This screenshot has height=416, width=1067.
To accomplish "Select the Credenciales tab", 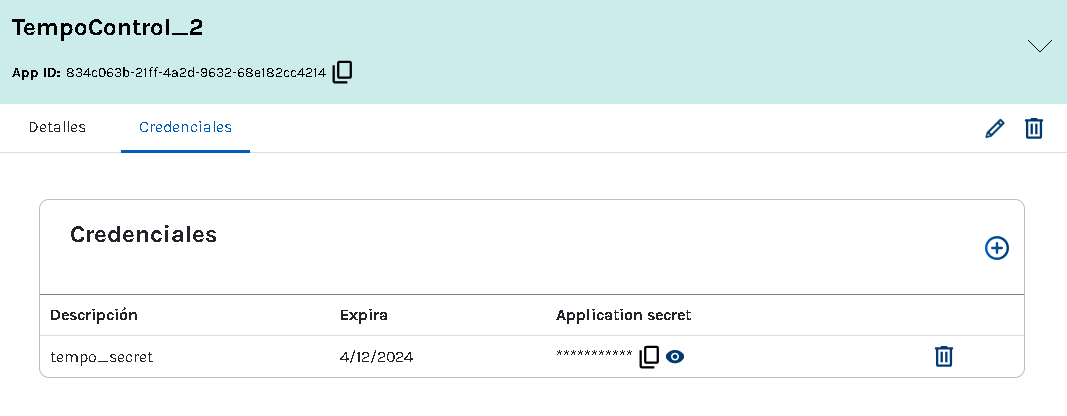I will point(185,128).
